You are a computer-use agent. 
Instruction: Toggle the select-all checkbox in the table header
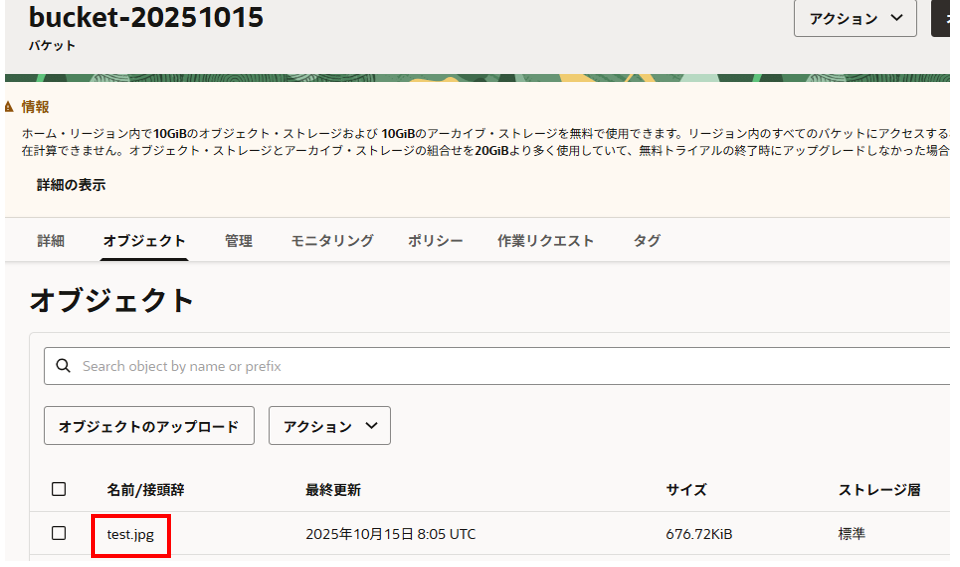point(59,489)
